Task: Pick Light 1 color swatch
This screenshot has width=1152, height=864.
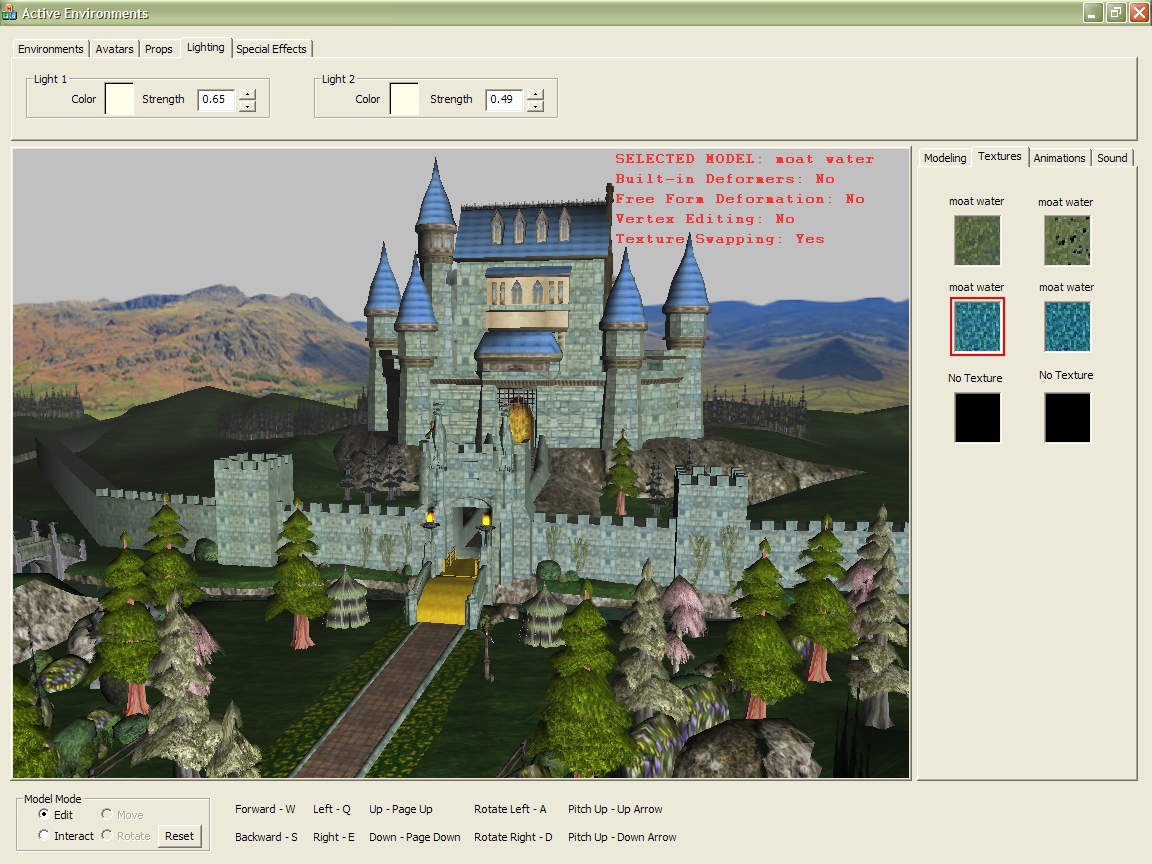Action: [120, 99]
